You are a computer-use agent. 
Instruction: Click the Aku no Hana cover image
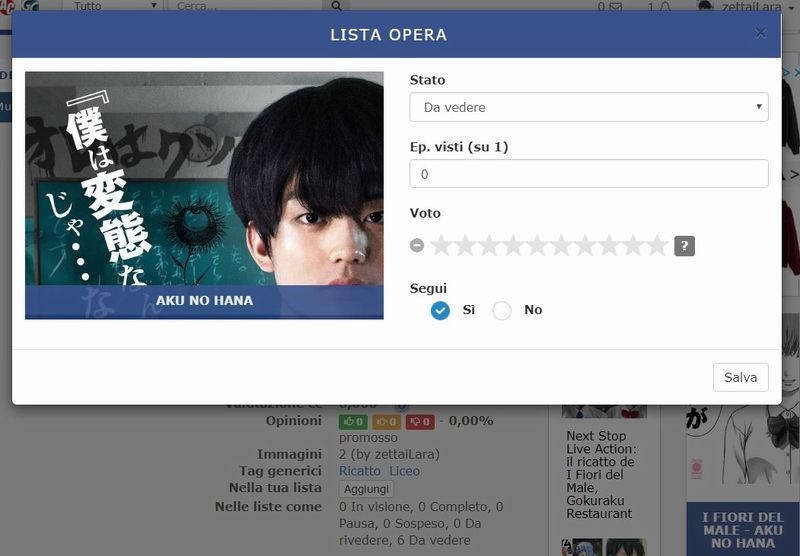204,195
